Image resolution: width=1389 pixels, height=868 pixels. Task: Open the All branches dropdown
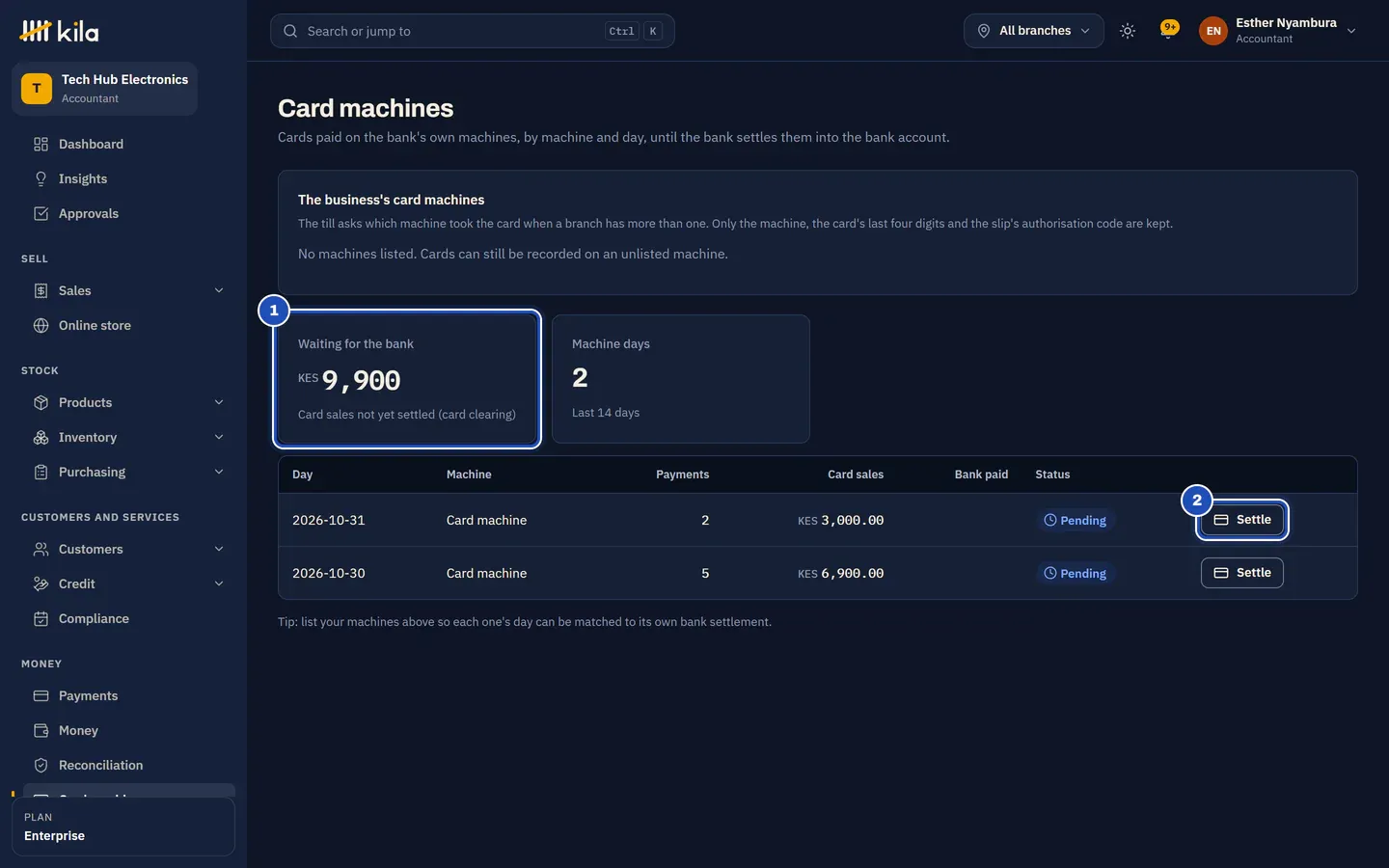point(1034,31)
